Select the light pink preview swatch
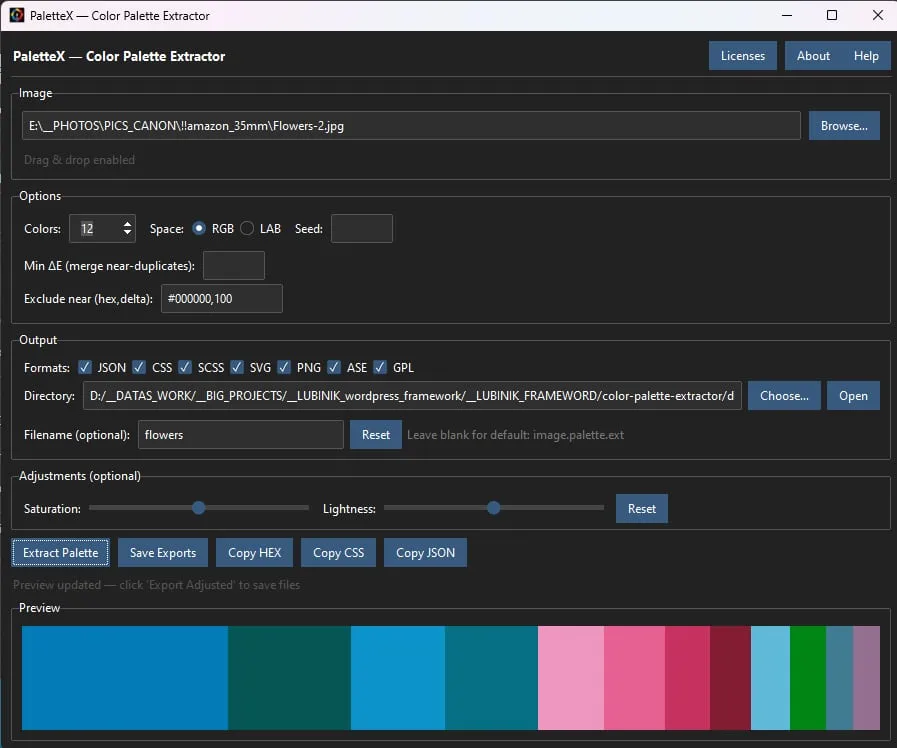This screenshot has height=748, width=897. (570, 678)
